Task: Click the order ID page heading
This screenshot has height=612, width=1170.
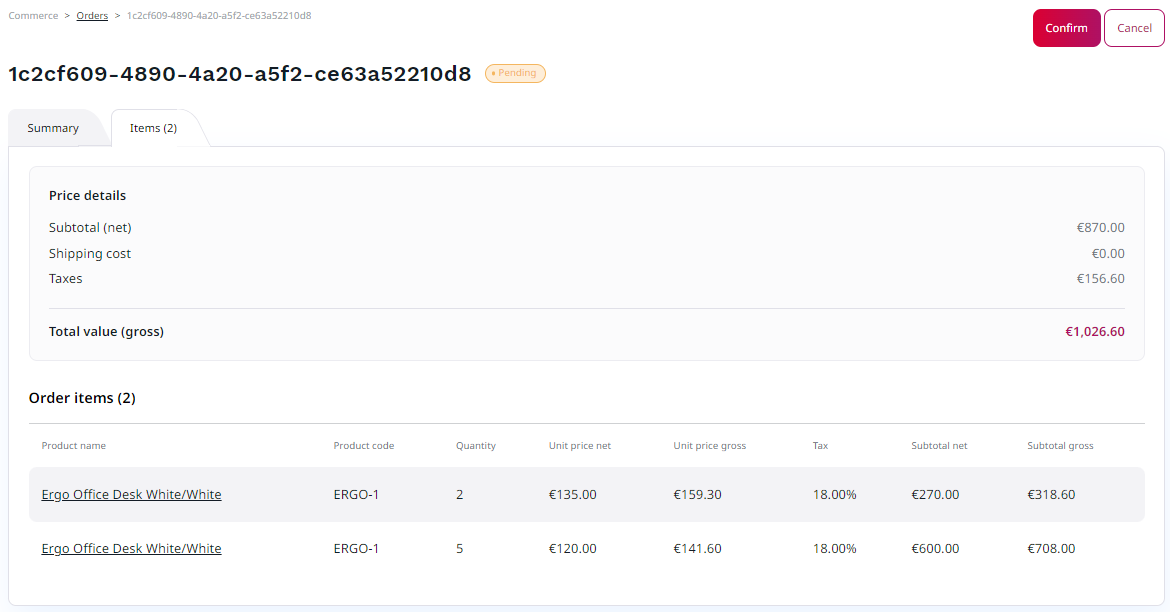Action: point(240,74)
